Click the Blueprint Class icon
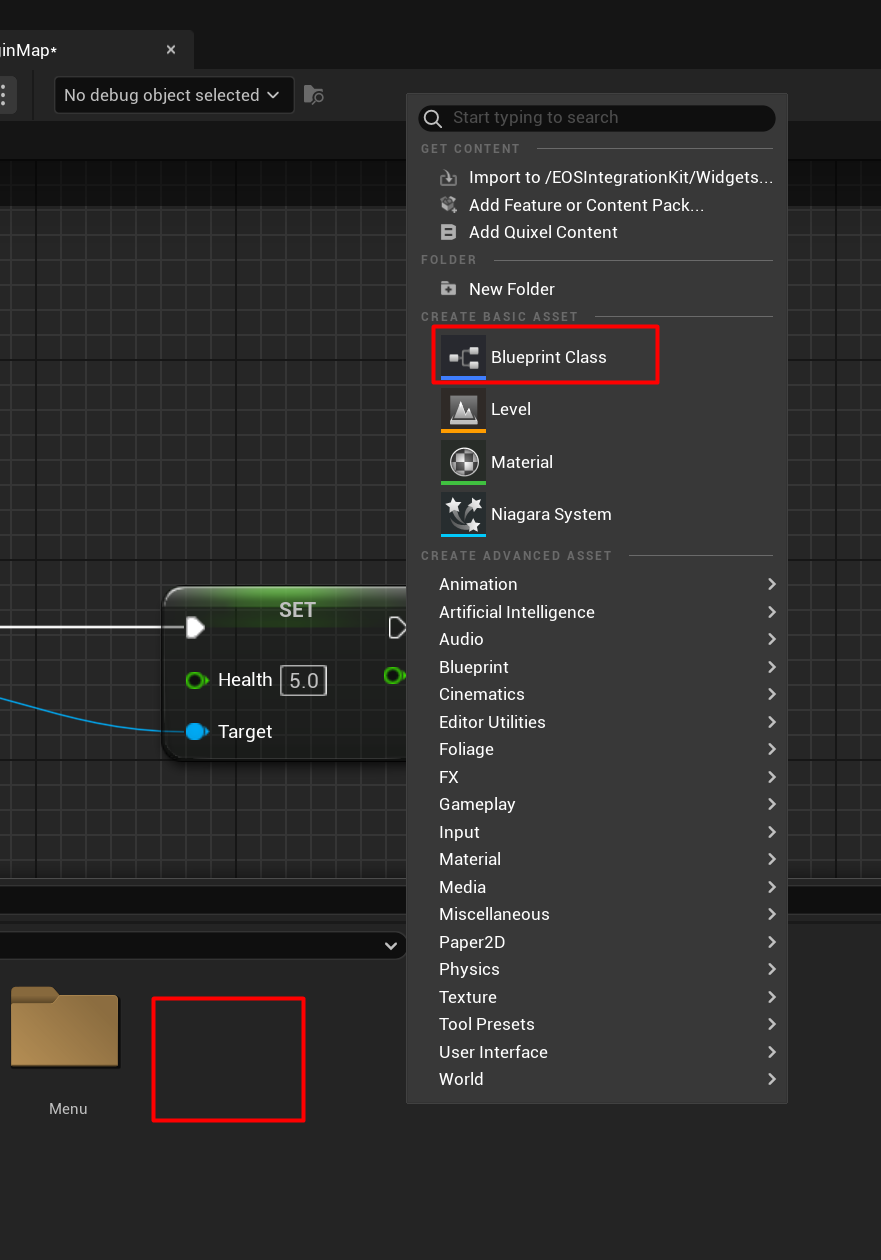 [x=463, y=357]
